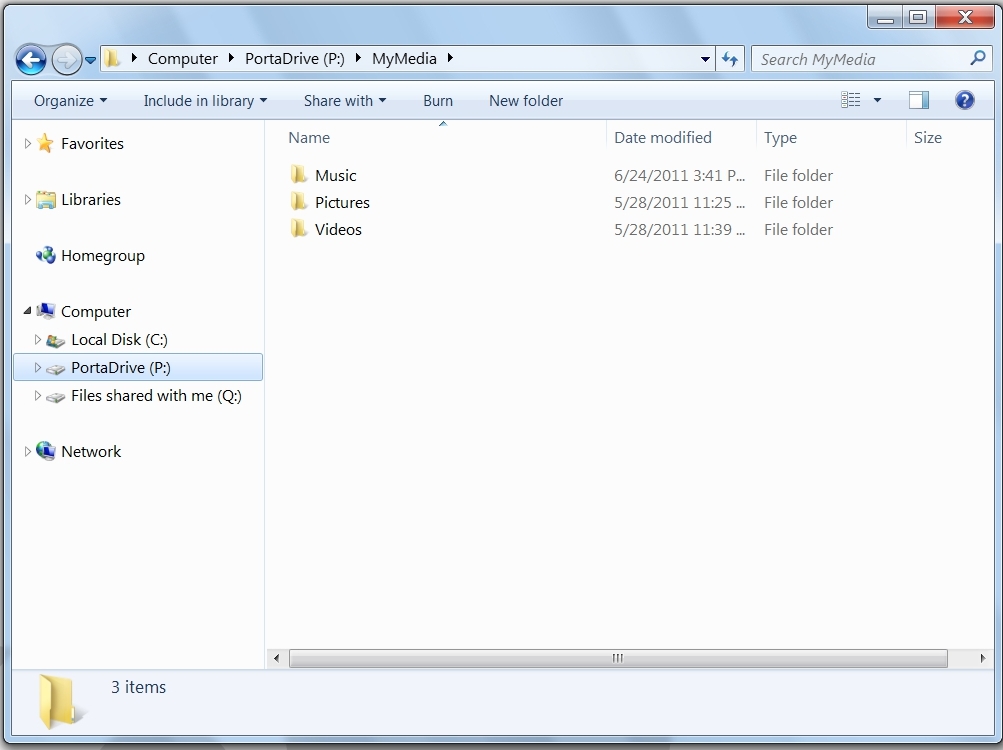Click the scroll right arrow
The width and height of the screenshot is (1003, 750).
pos(983,658)
